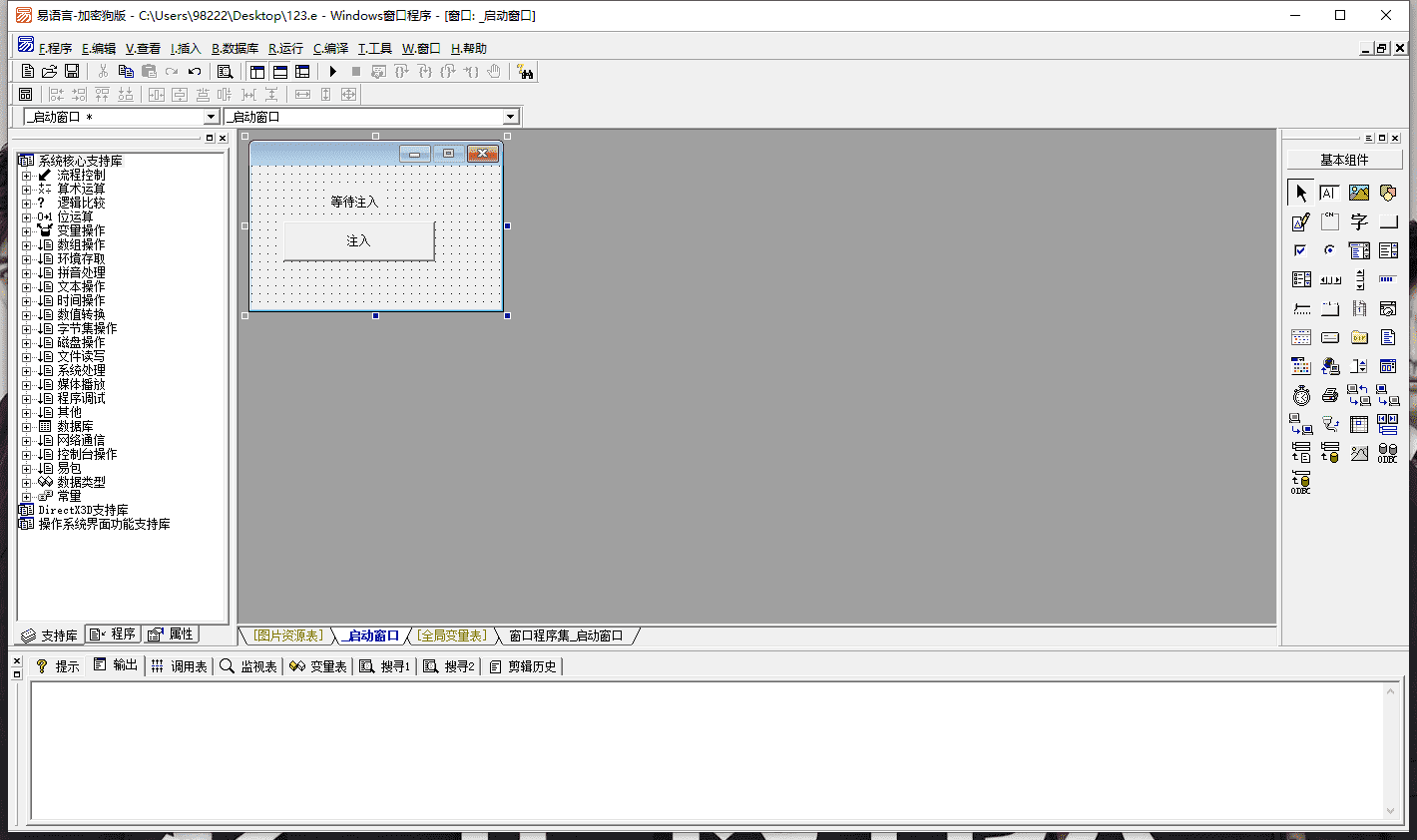Click the undo arrow in toolbar

tap(195, 72)
